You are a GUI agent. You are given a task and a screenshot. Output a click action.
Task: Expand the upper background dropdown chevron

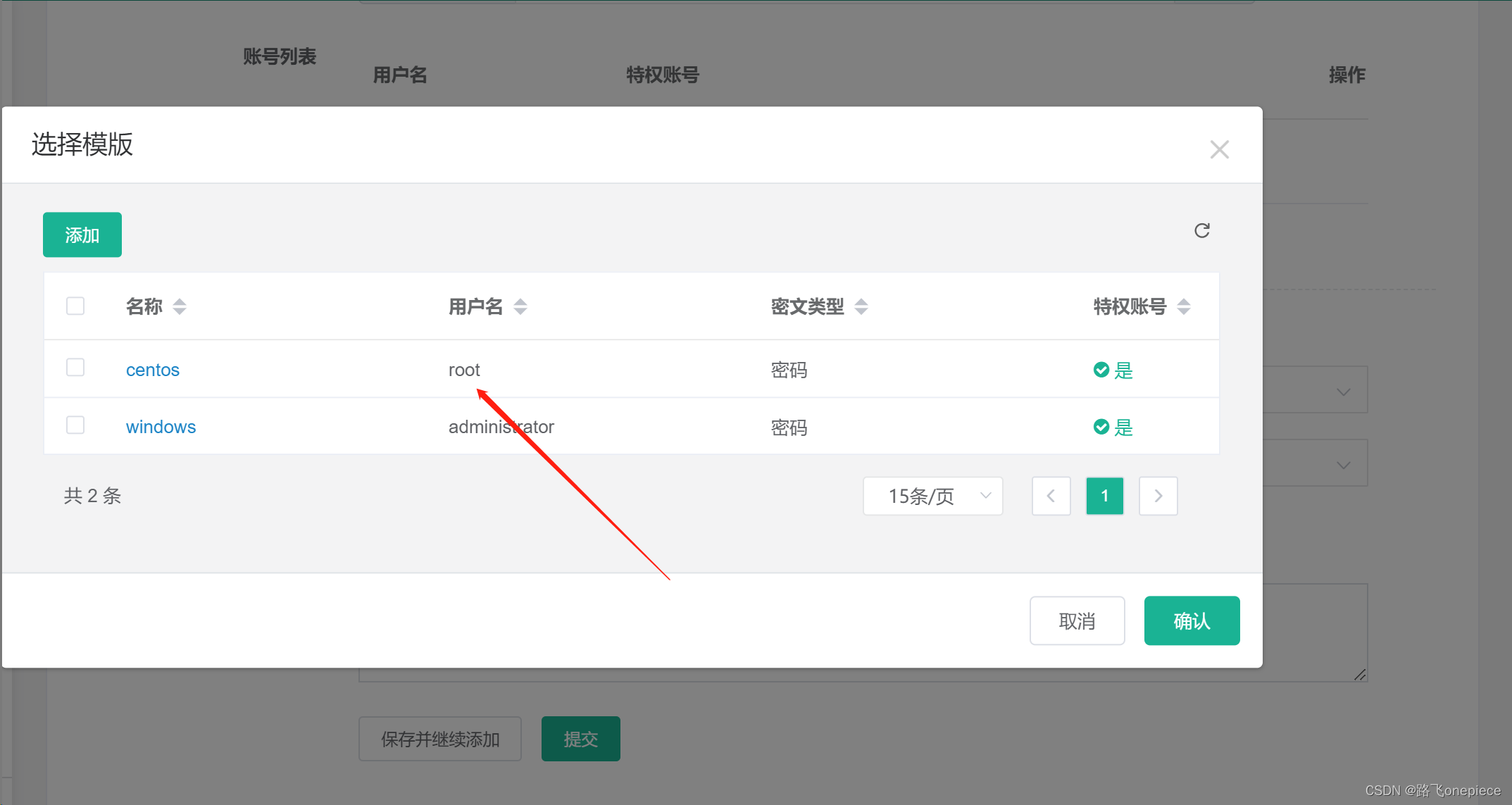pyautogui.click(x=1343, y=392)
